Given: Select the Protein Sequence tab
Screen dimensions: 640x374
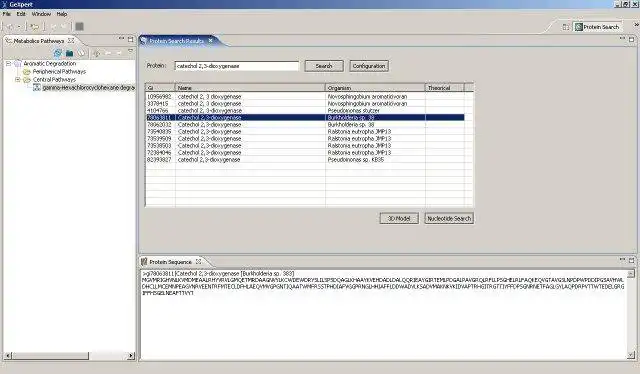Looking at the screenshot, I should [x=170, y=262].
